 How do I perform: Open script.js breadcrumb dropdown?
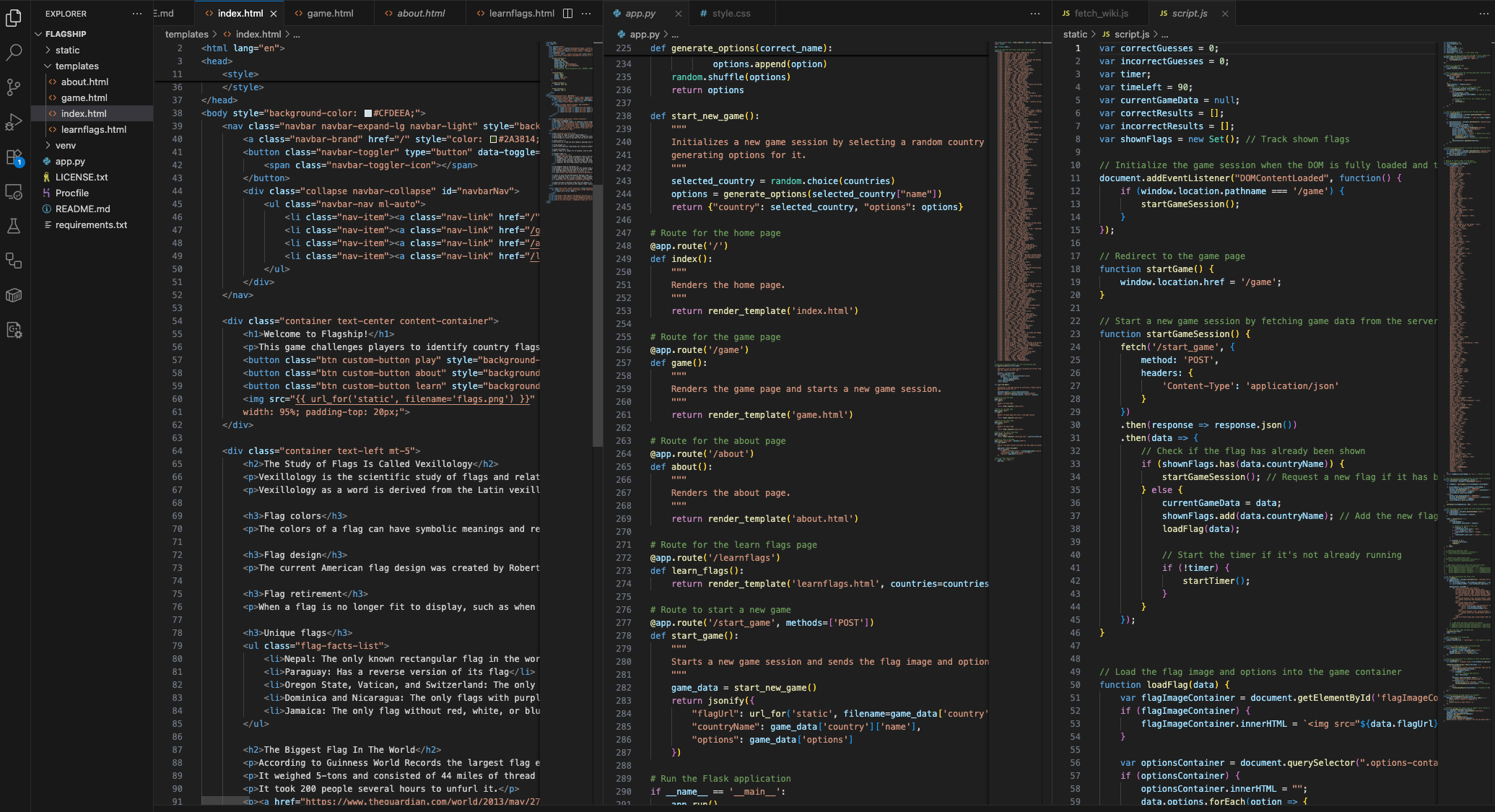pos(1131,34)
